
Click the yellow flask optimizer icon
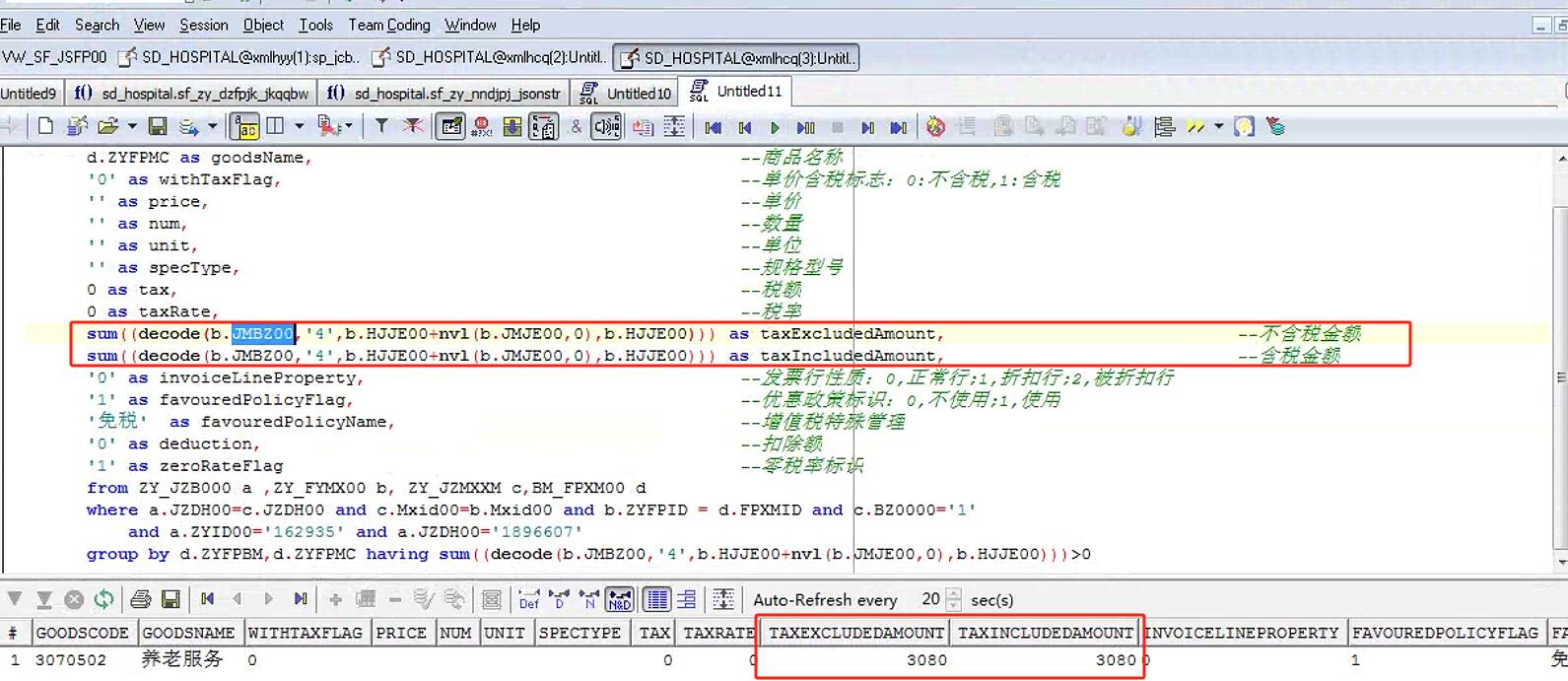(1132, 126)
